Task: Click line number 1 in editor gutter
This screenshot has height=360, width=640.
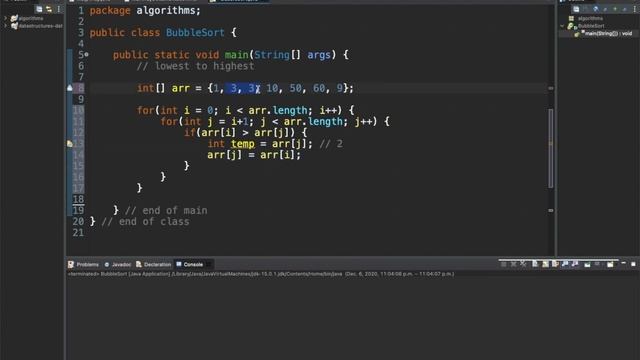Action: 80,10
